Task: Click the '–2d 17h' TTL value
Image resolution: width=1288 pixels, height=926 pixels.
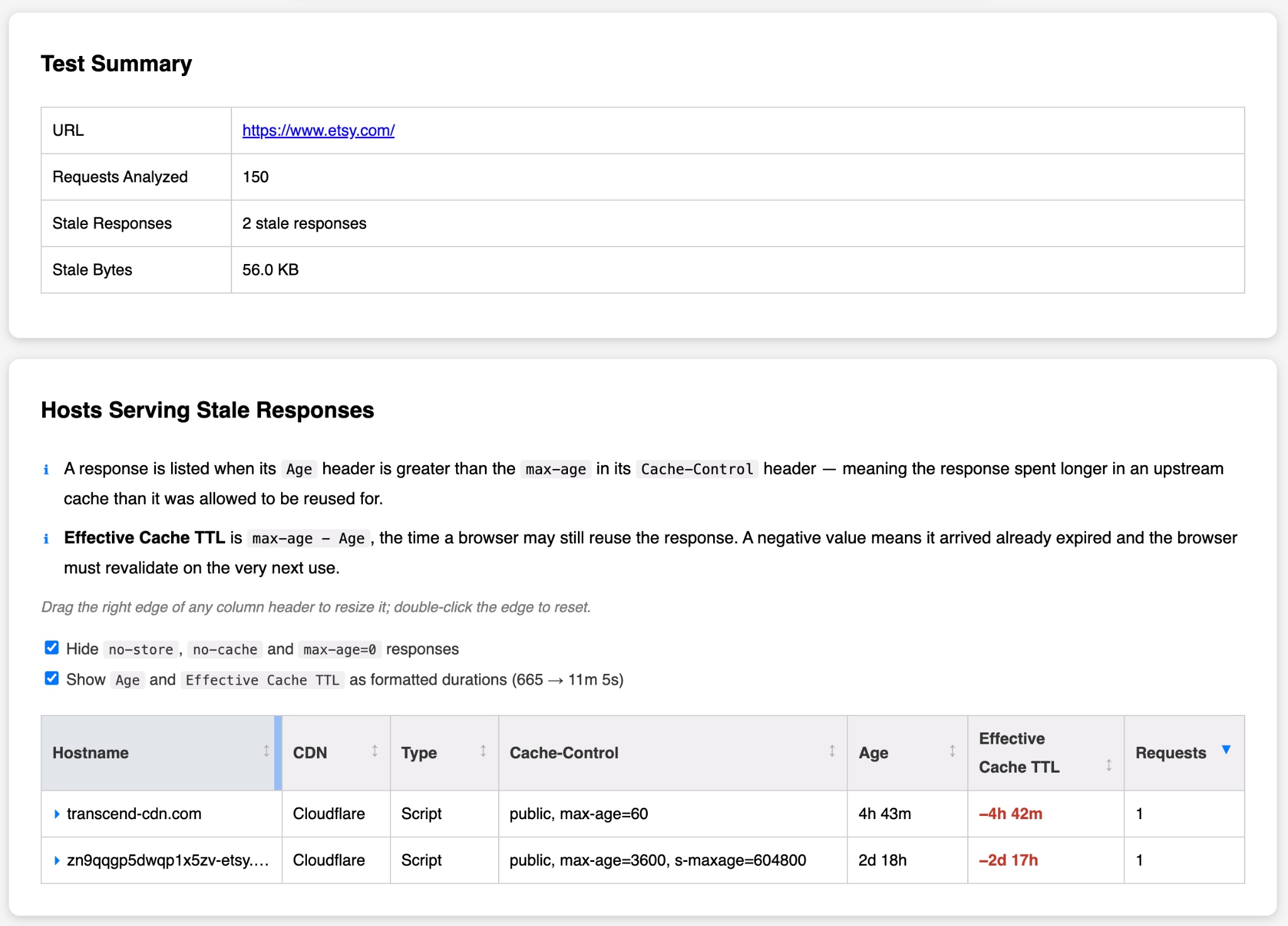Action: coord(1008,861)
